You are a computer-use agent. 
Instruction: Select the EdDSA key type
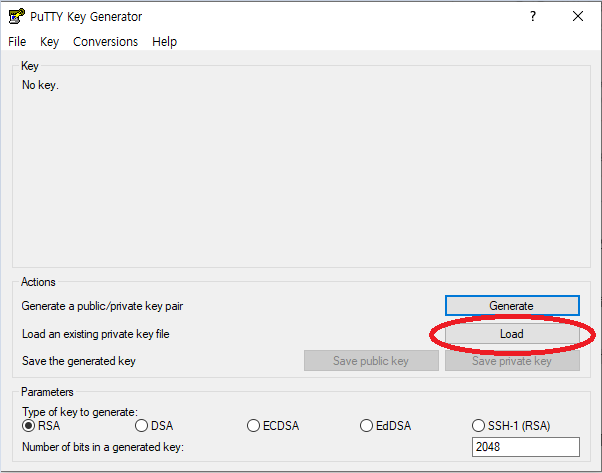point(385,425)
